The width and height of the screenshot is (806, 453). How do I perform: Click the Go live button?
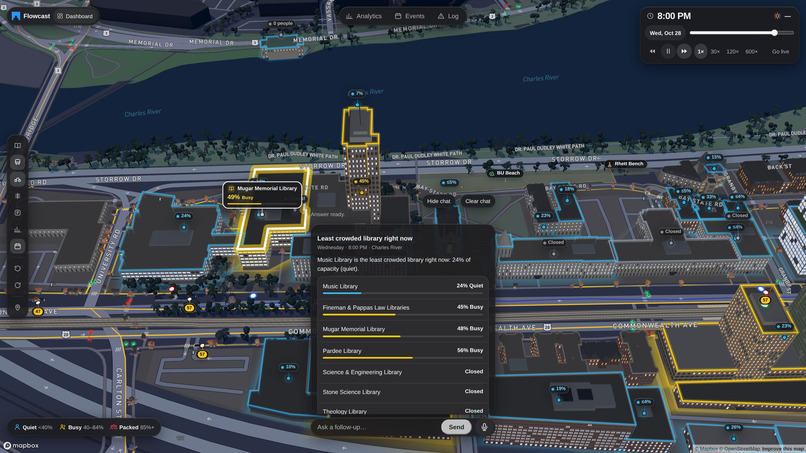coord(780,51)
